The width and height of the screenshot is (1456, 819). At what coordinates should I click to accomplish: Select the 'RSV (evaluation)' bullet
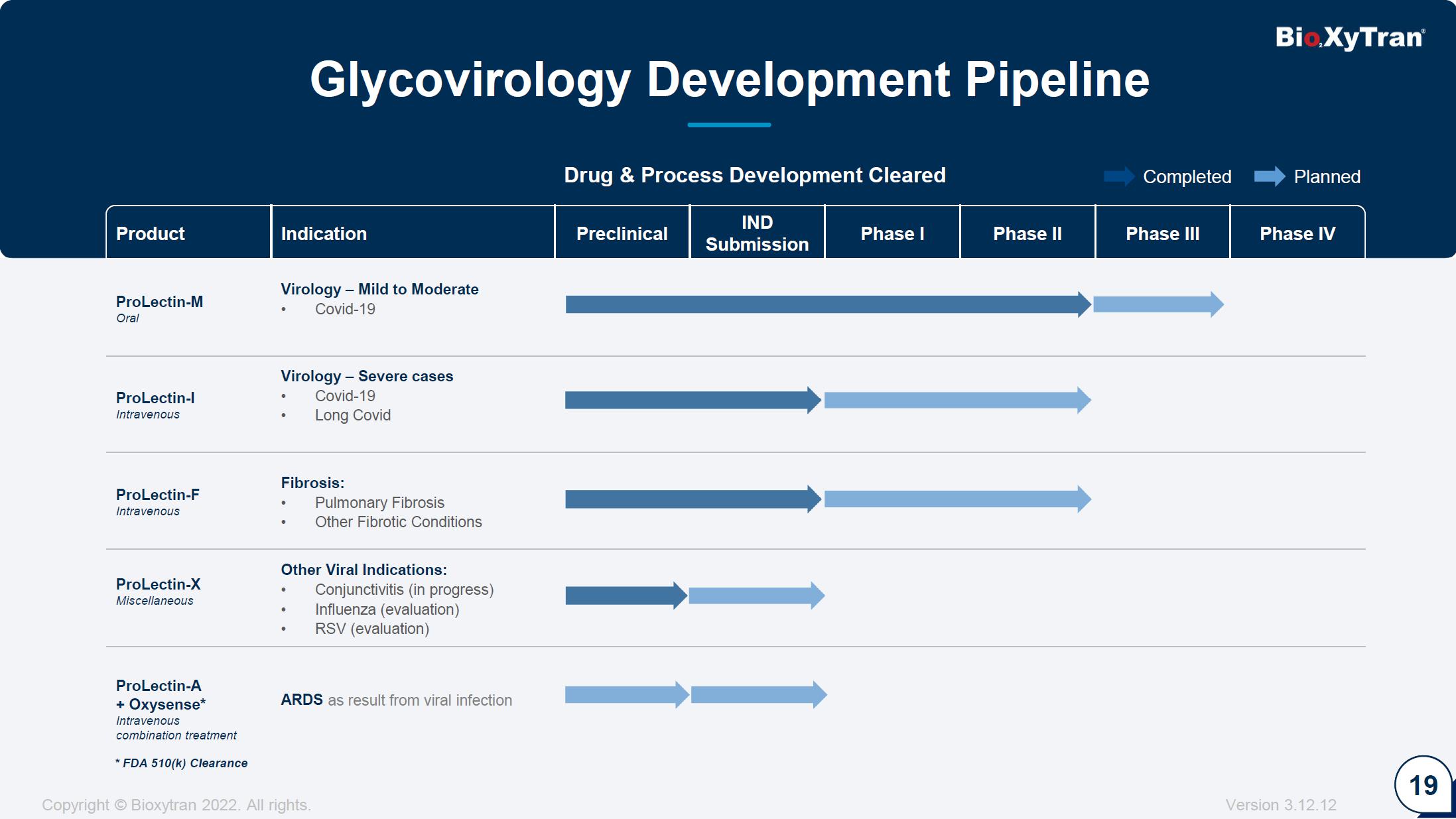[372, 629]
